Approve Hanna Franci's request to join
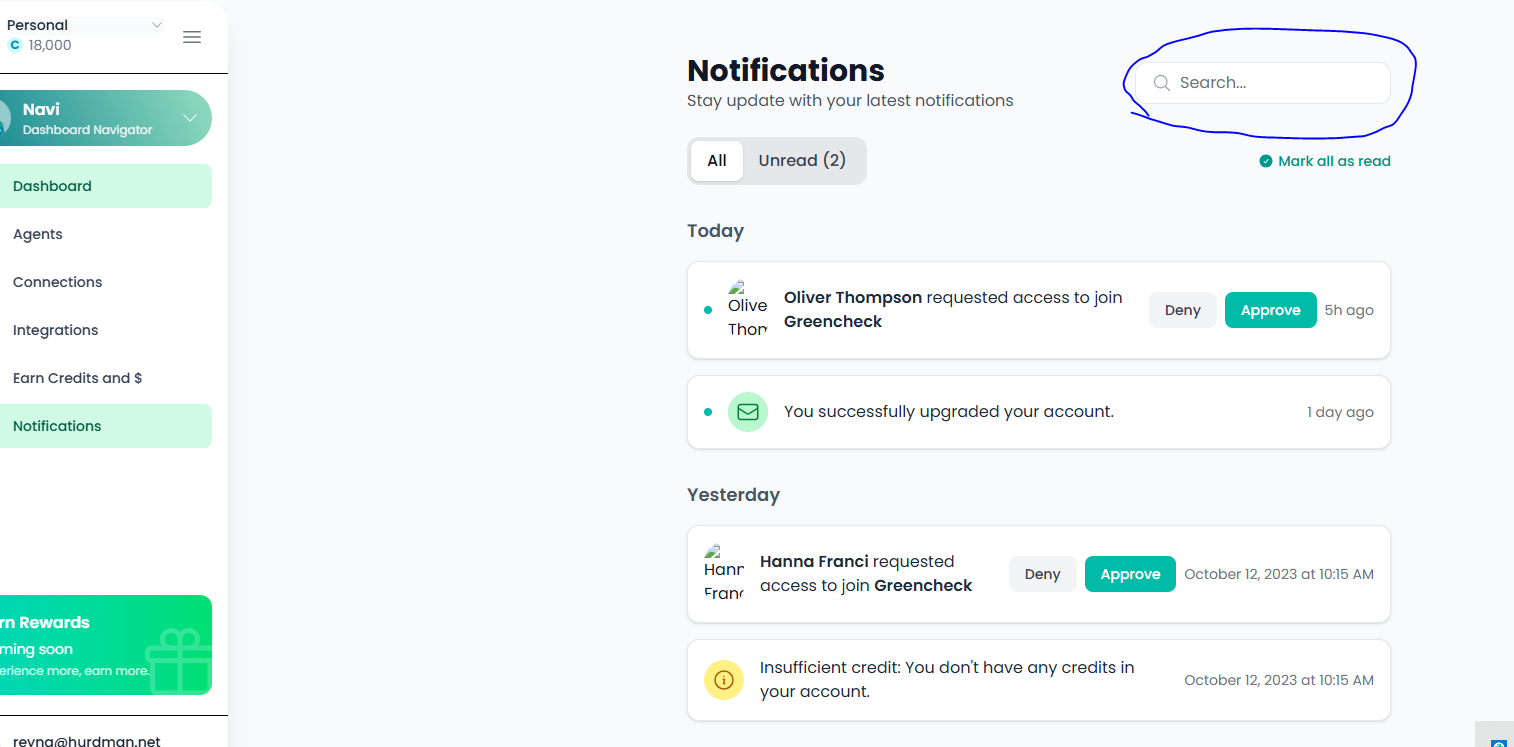 1130,574
